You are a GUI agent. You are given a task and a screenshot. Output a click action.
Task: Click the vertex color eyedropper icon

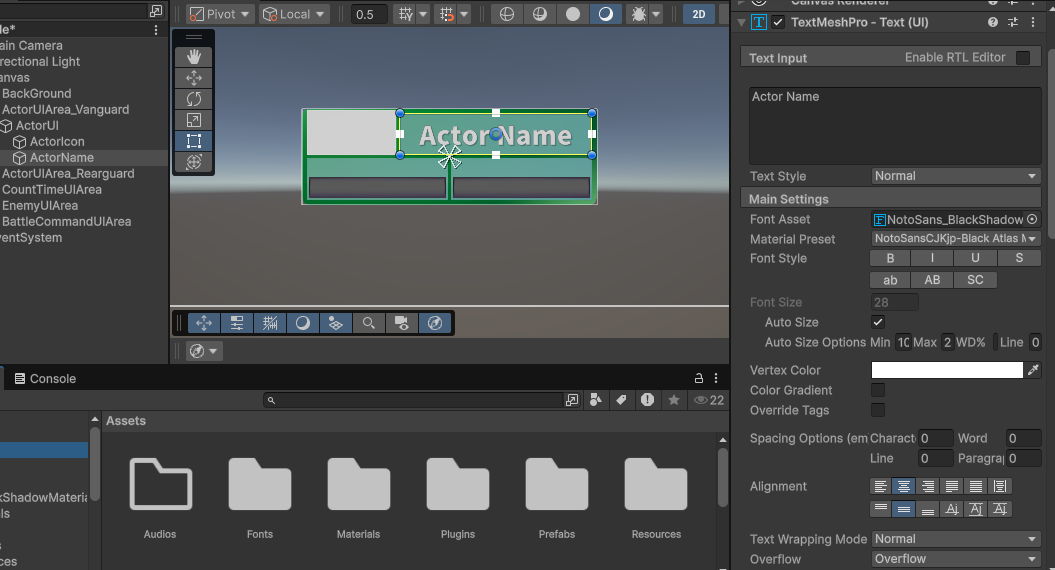[x=1033, y=370]
